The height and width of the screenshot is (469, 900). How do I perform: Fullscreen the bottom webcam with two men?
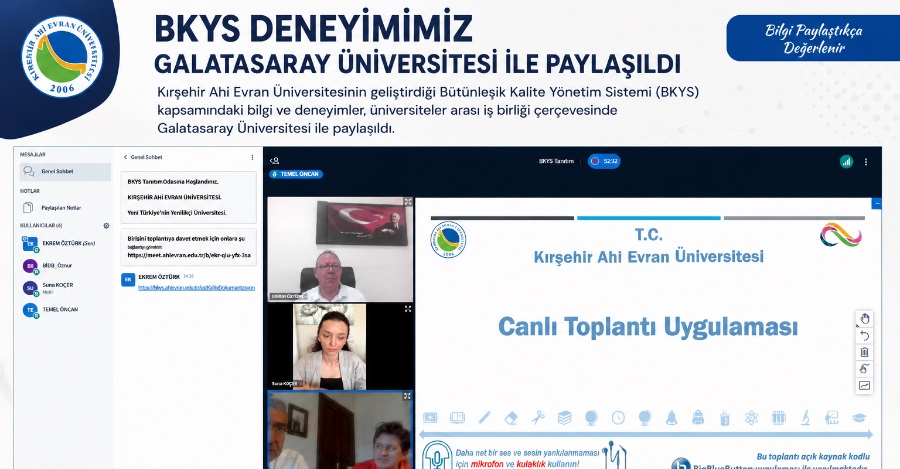tap(408, 396)
